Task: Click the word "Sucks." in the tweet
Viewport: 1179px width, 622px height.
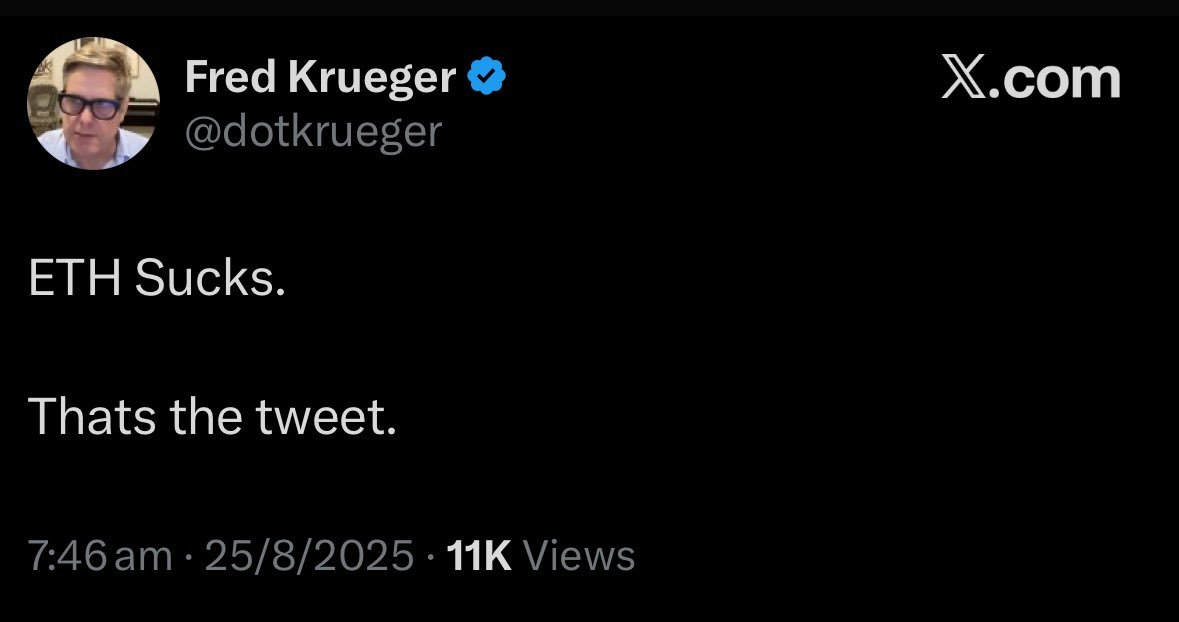Action: (x=209, y=280)
